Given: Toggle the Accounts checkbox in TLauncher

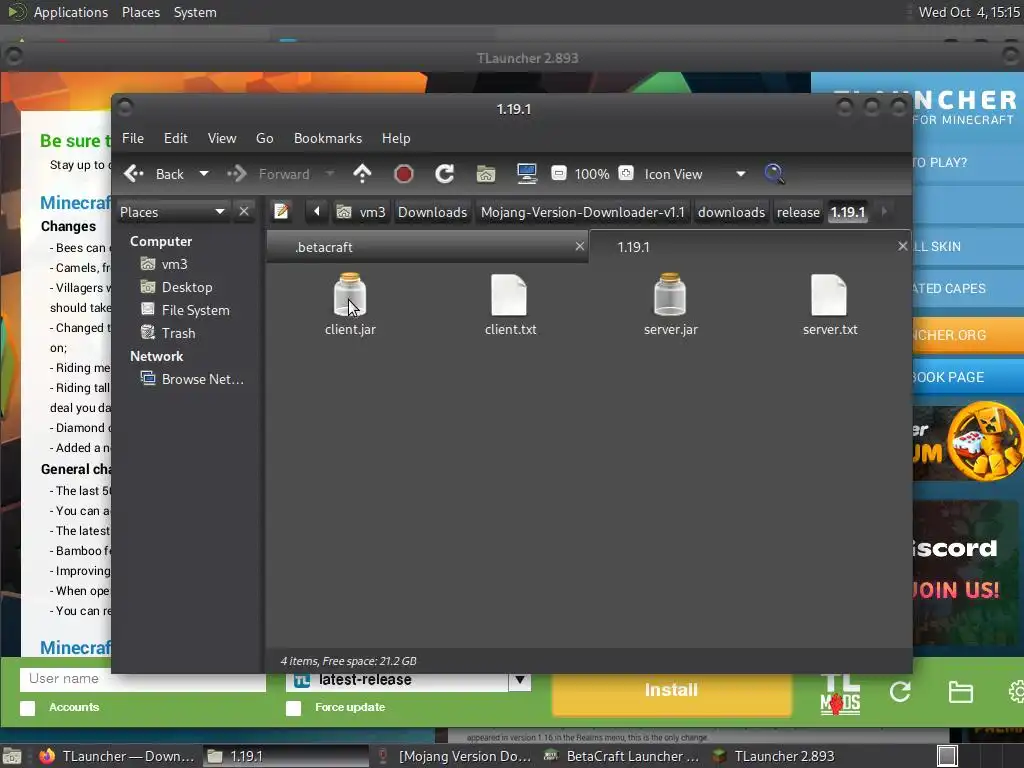Looking at the screenshot, I should [27, 708].
